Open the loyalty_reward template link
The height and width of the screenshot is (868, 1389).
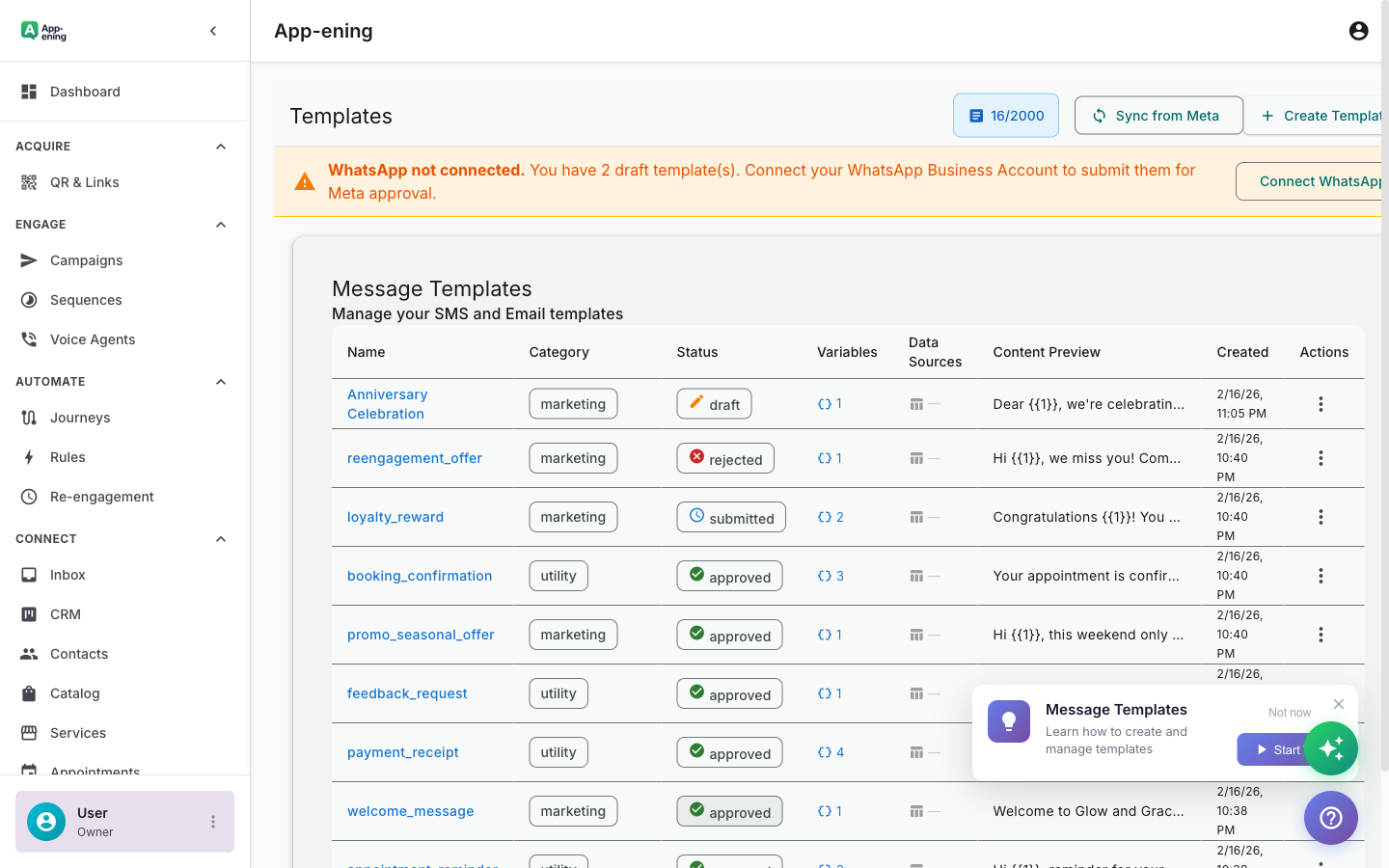click(x=395, y=516)
